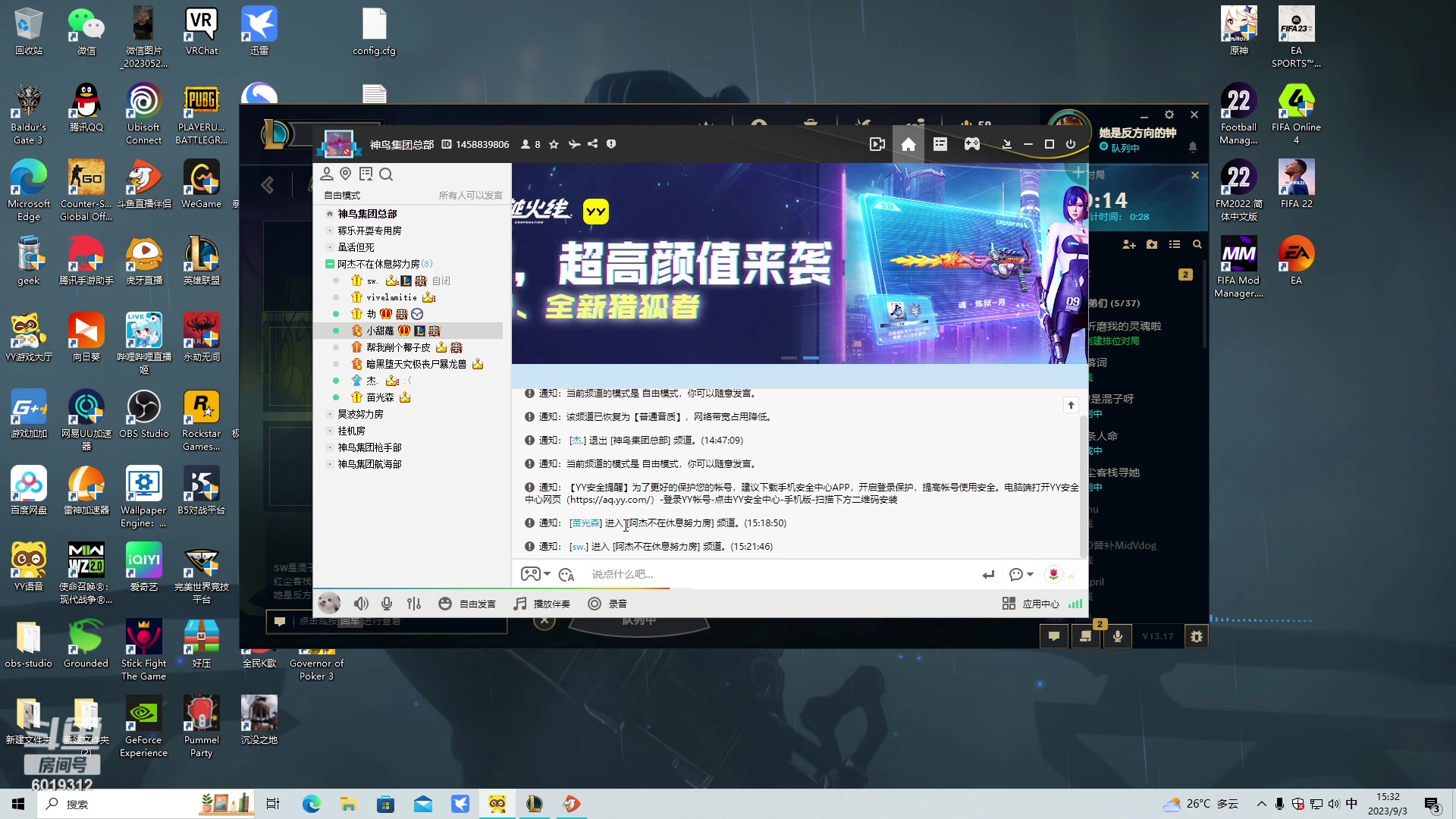This screenshot has height=819, width=1456.
Task: Open the audio mixer settings icon
Action: click(414, 604)
